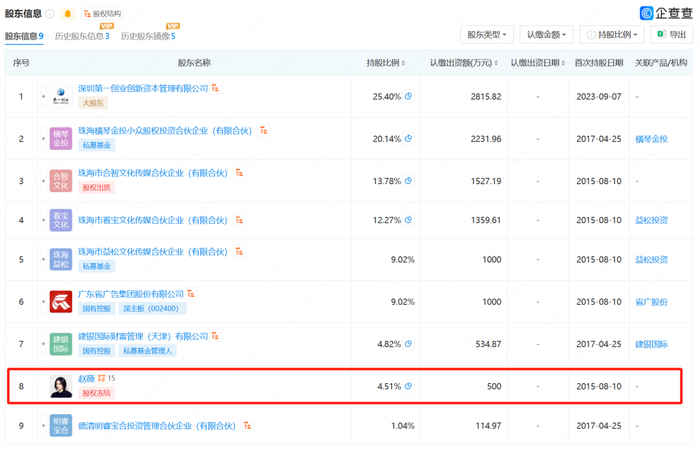700x450 pixels.
Task: Expand shareholder row 1 with the plus toggle
Action: point(43,96)
